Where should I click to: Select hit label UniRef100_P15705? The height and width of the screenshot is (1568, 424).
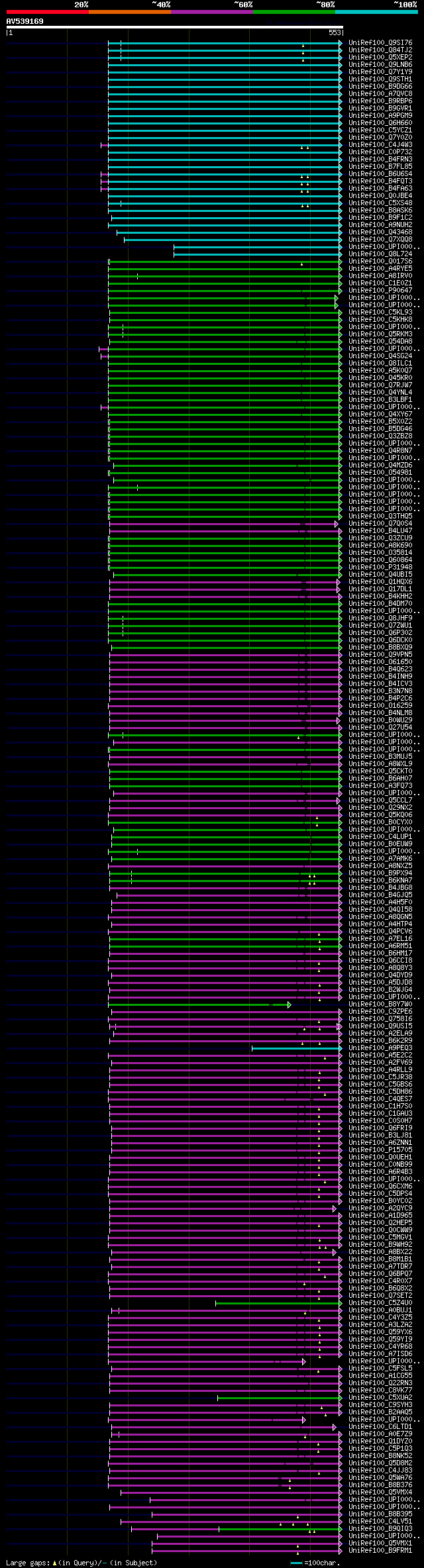[x=380, y=1150]
